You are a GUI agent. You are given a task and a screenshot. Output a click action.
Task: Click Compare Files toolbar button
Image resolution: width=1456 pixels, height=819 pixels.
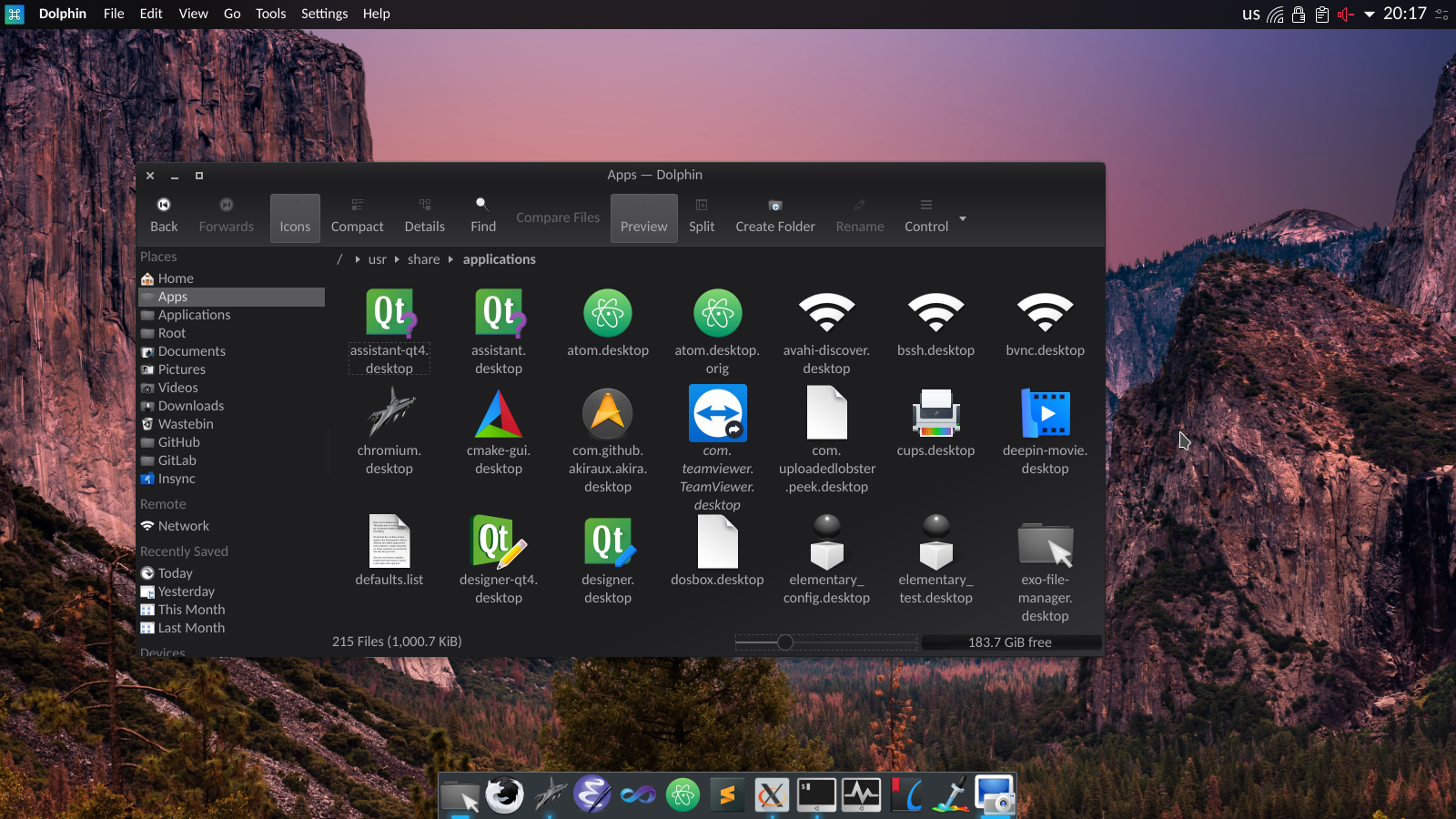558,217
